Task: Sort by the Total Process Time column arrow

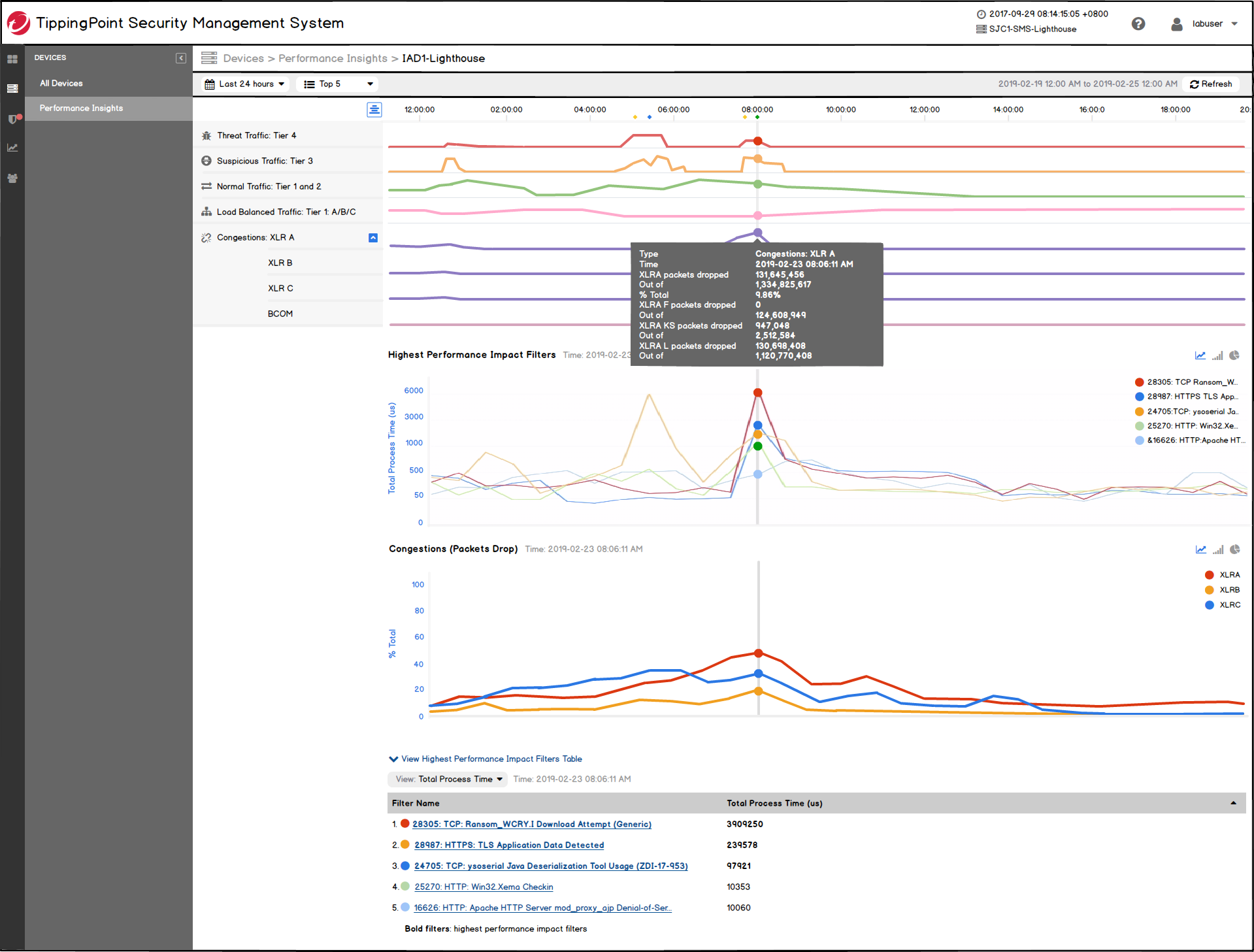Action: click(1234, 803)
